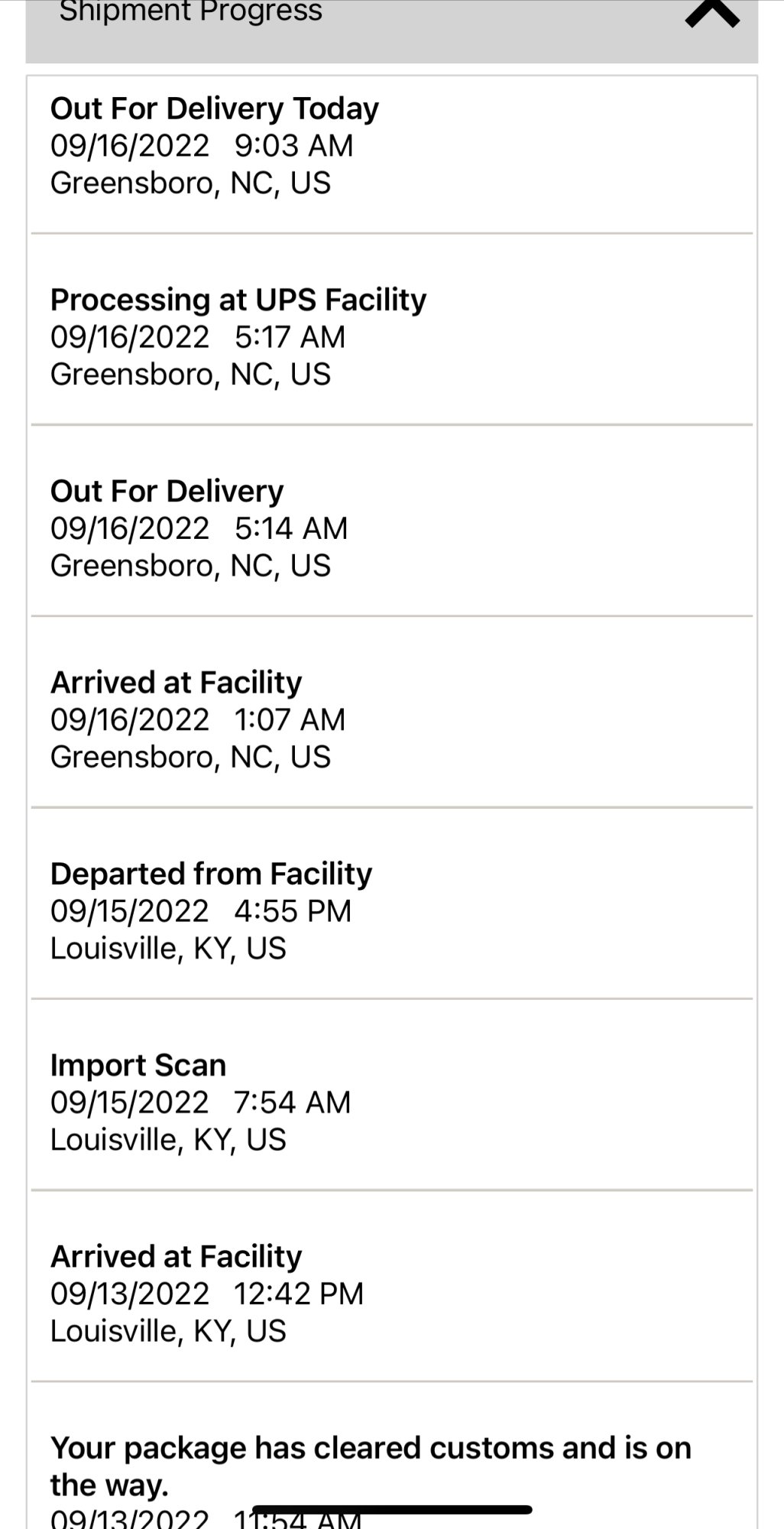Screen dimensions: 784x1529
Task: Tap the 4:55 PM Louisville departure time
Action: (293, 911)
